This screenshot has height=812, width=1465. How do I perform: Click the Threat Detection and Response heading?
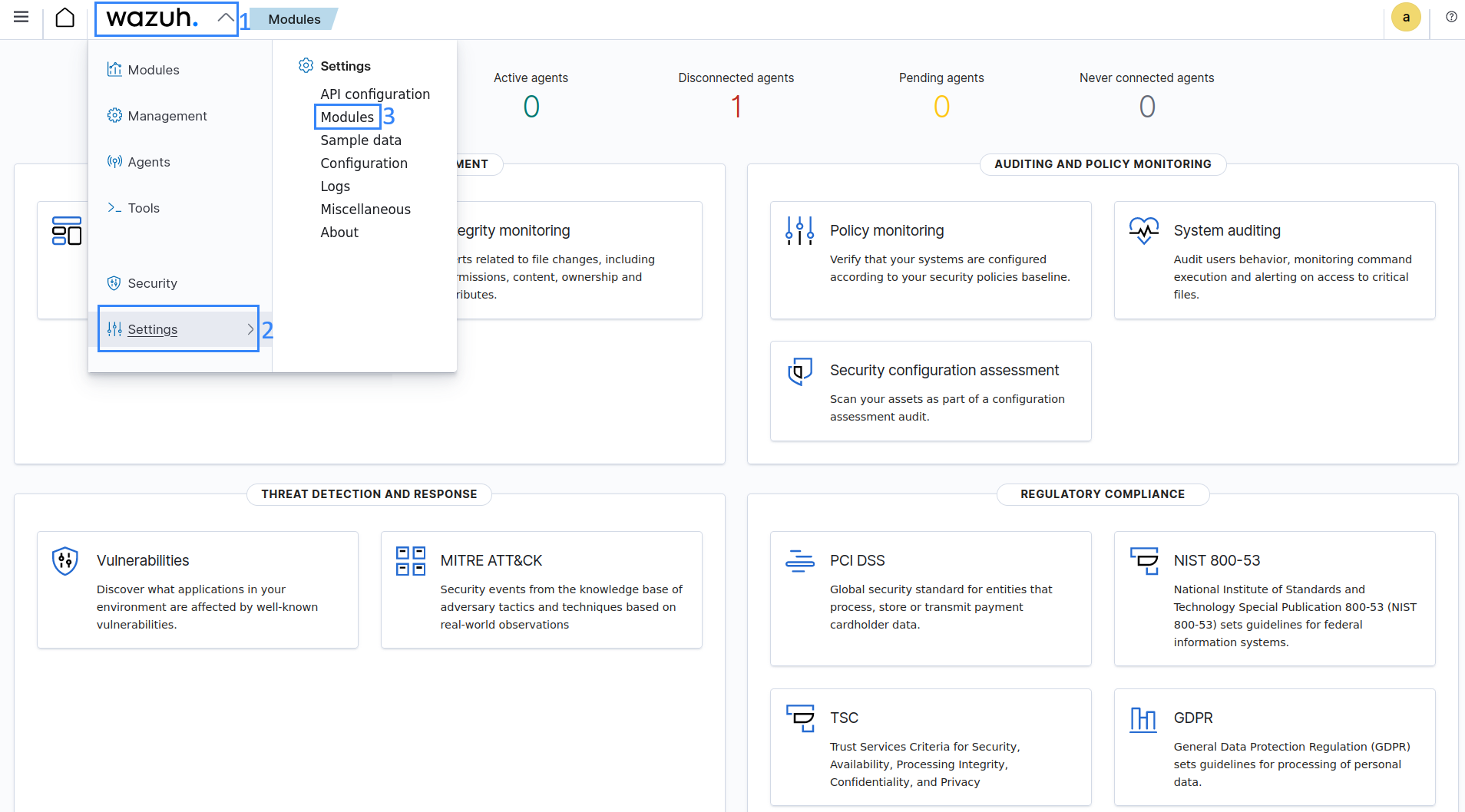(x=369, y=494)
